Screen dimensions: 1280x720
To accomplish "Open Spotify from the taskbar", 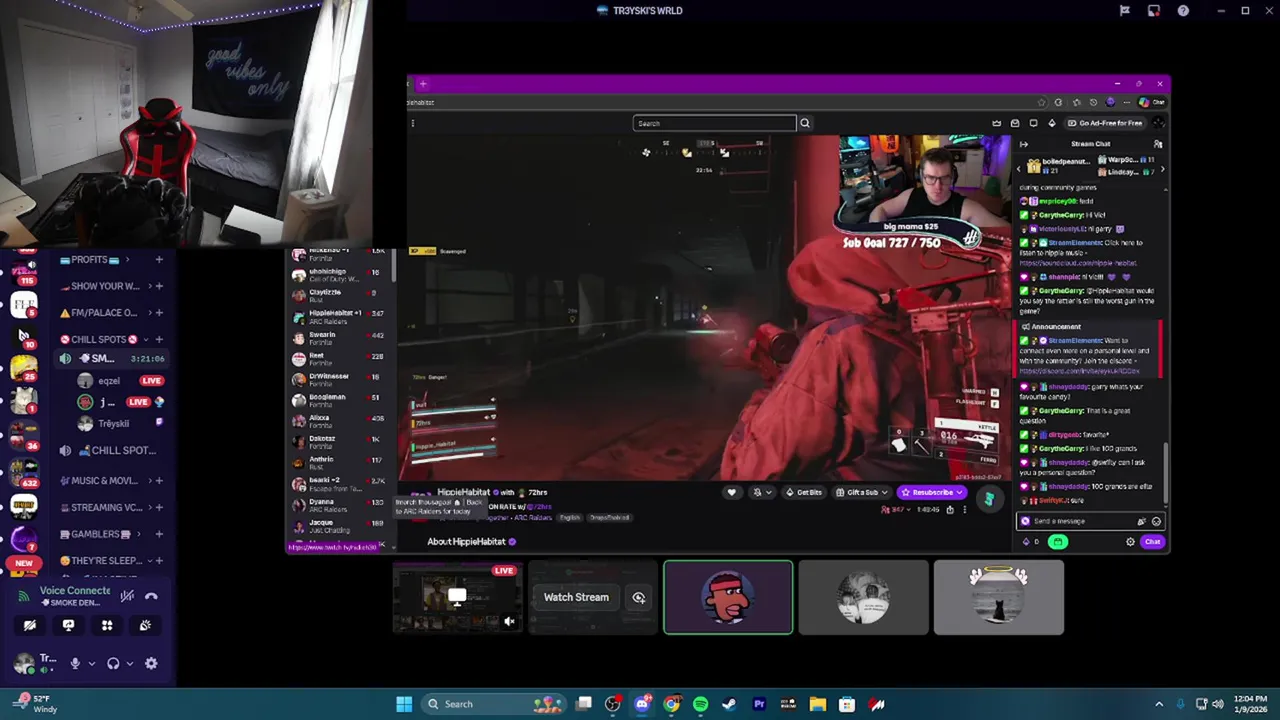I will pyautogui.click(x=700, y=704).
